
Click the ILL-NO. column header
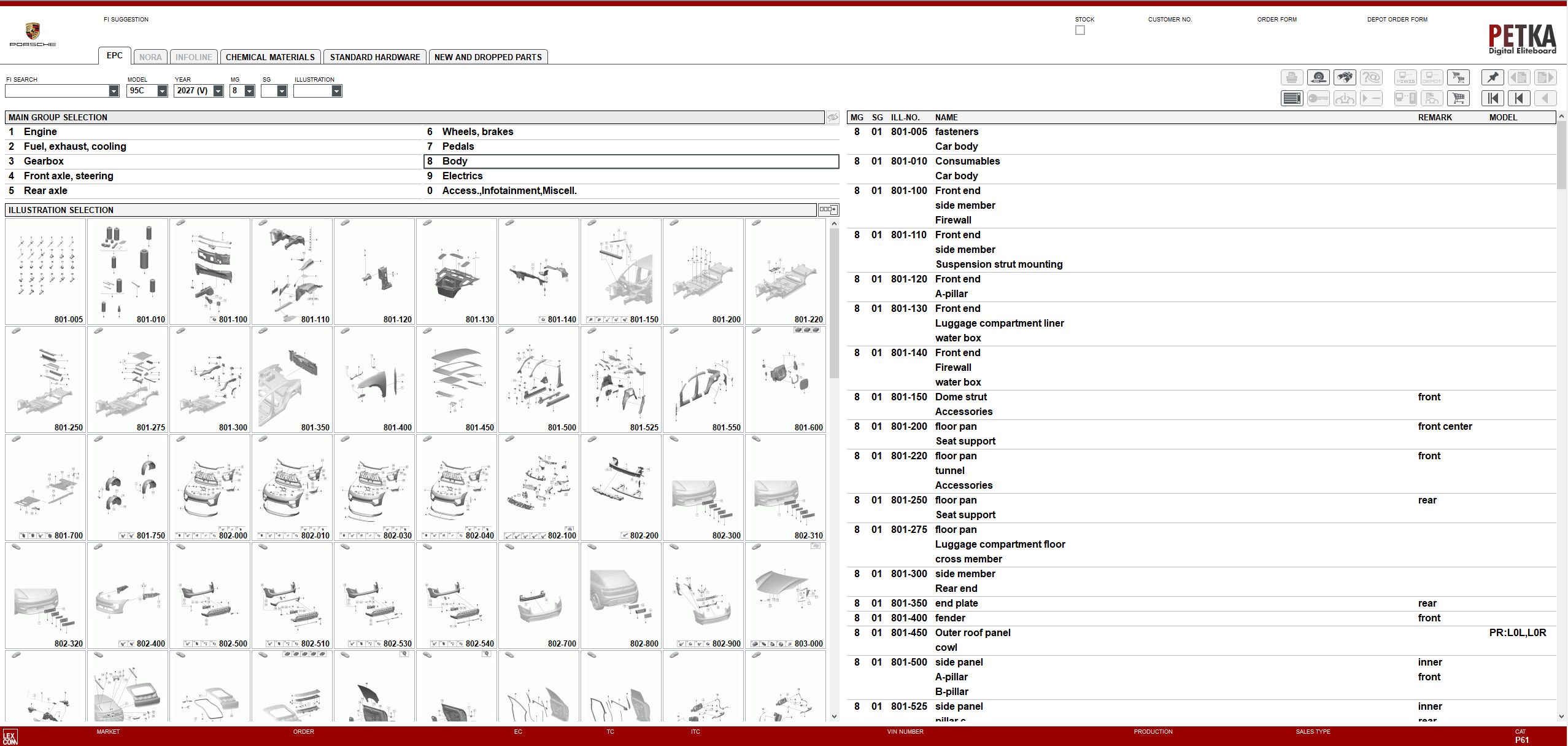pyautogui.click(x=905, y=117)
